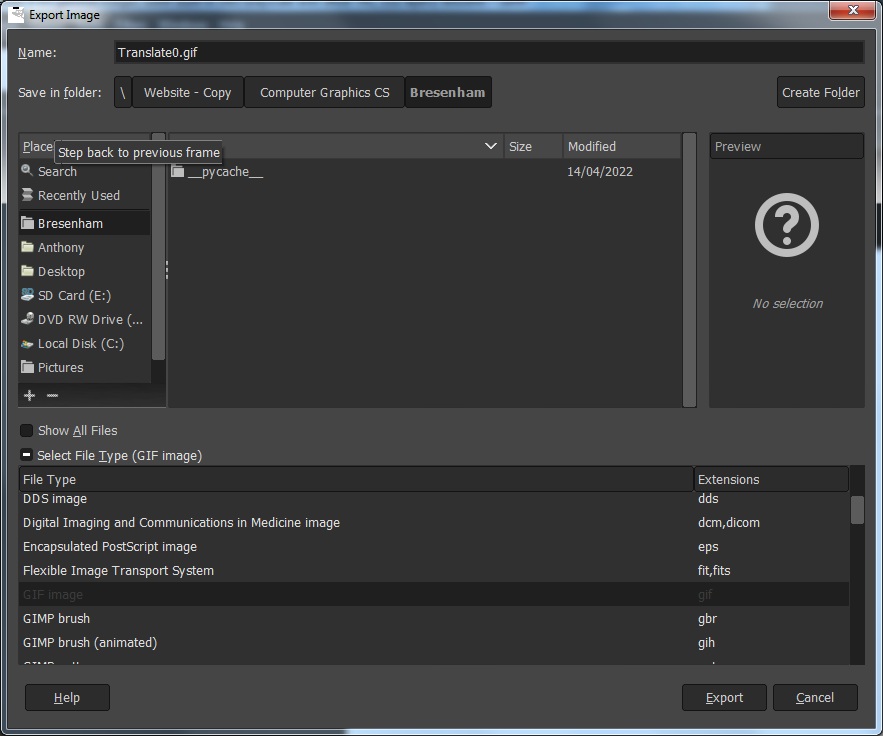883x736 pixels.
Task: Click the Places panel scrollbar
Action: [158, 246]
